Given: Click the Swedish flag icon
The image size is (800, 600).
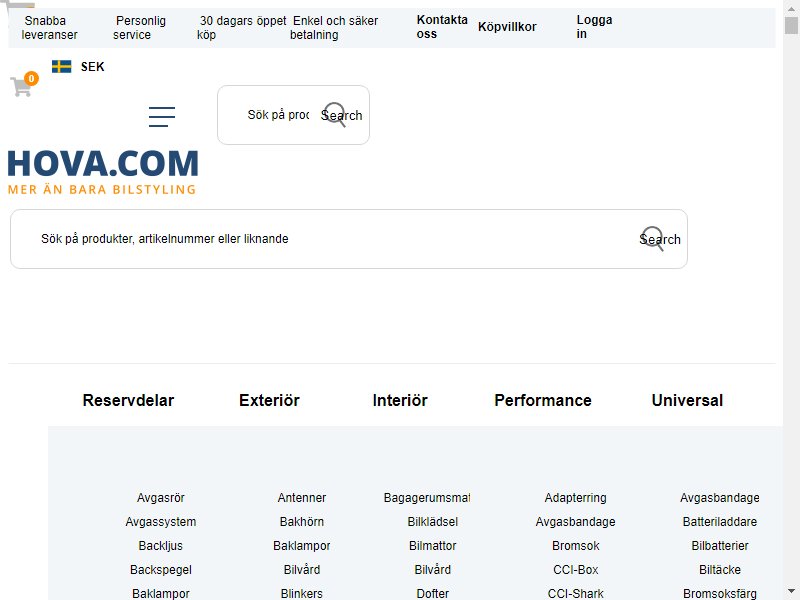Looking at the screenshot, I should (x=62, y=66).
